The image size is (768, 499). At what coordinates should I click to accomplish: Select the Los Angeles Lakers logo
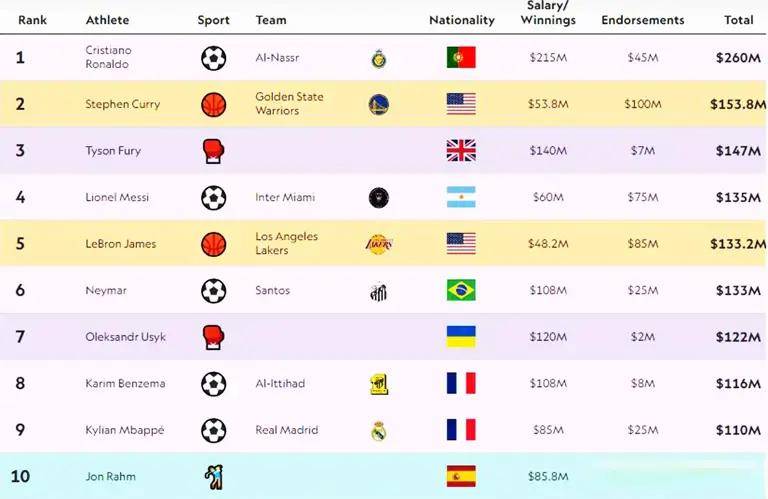(x=379, y=244)
